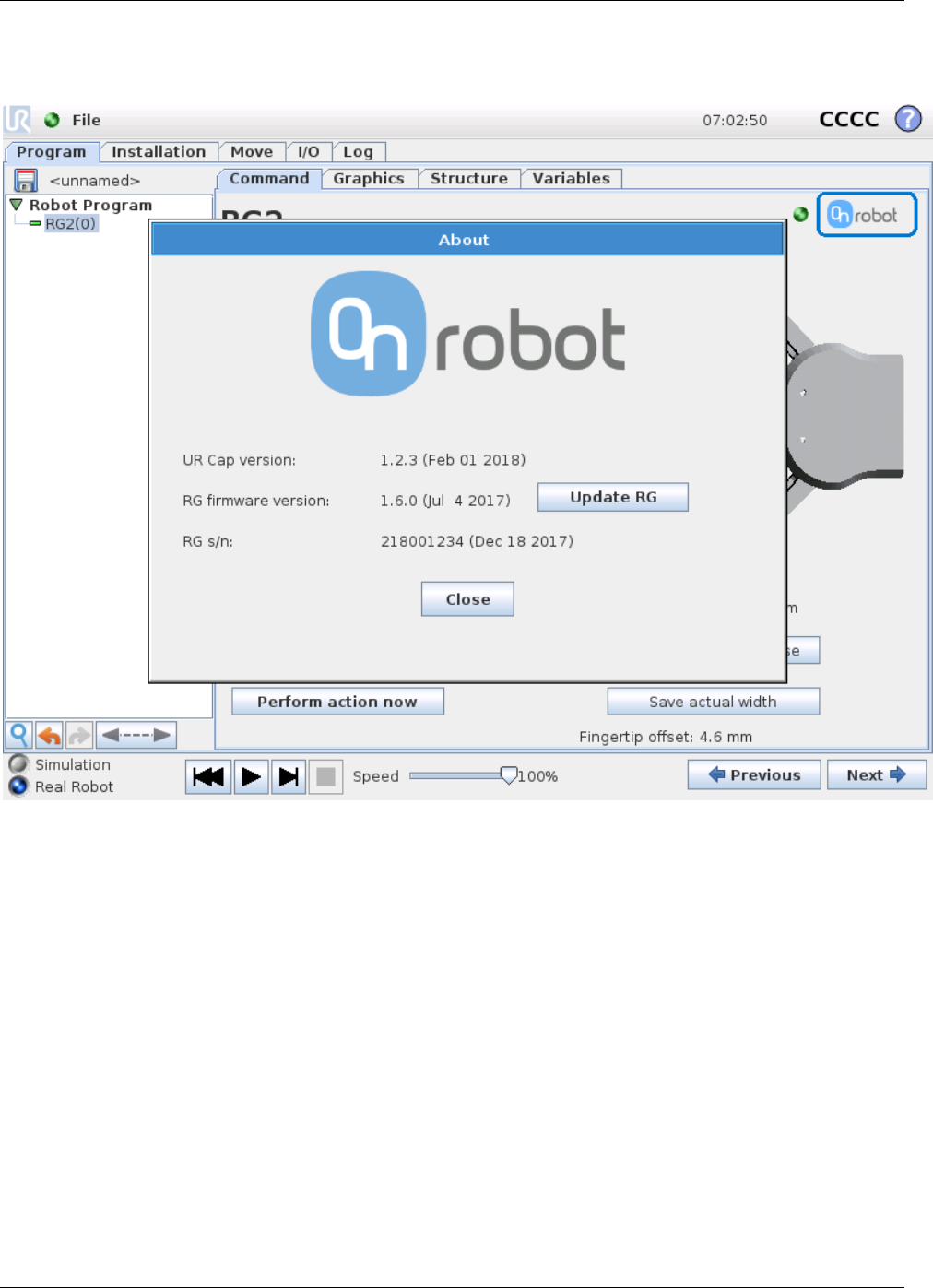
Task: Click the OnRobot logo button
Action: 867,215
